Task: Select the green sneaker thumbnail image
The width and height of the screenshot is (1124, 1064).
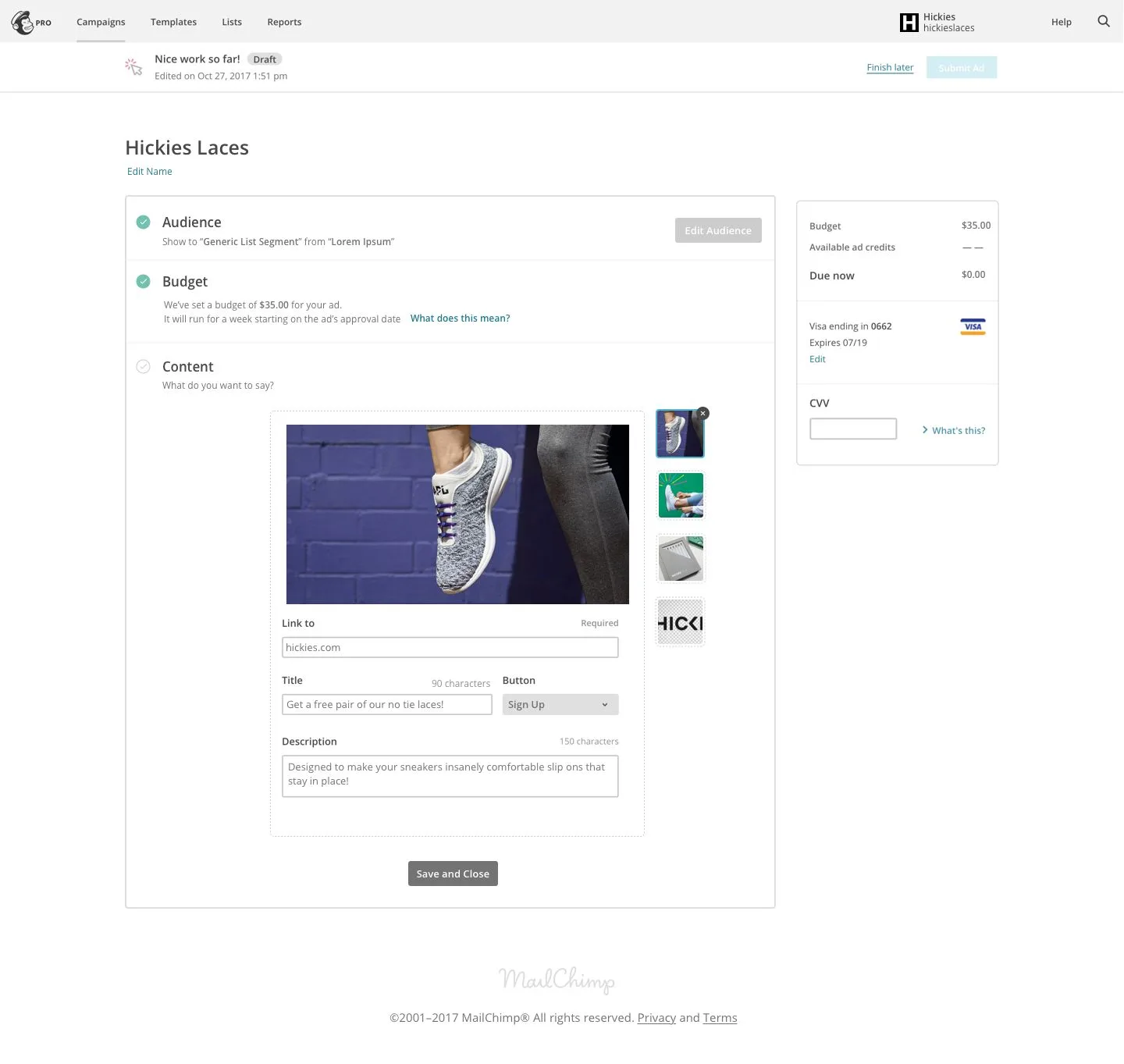Action: pos(680,496)
